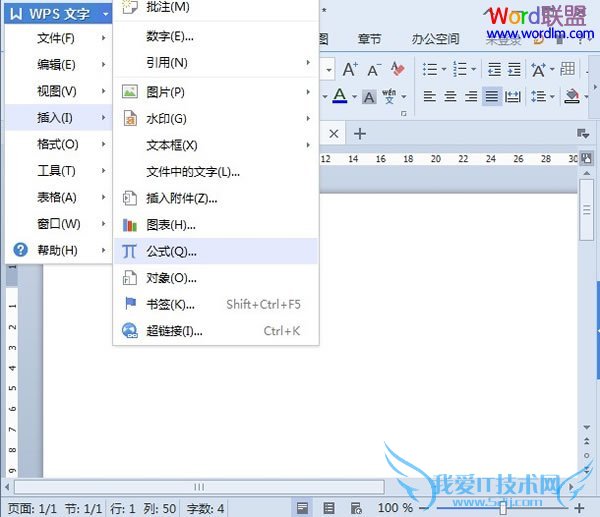Close the current document tab

pos(334,134)
